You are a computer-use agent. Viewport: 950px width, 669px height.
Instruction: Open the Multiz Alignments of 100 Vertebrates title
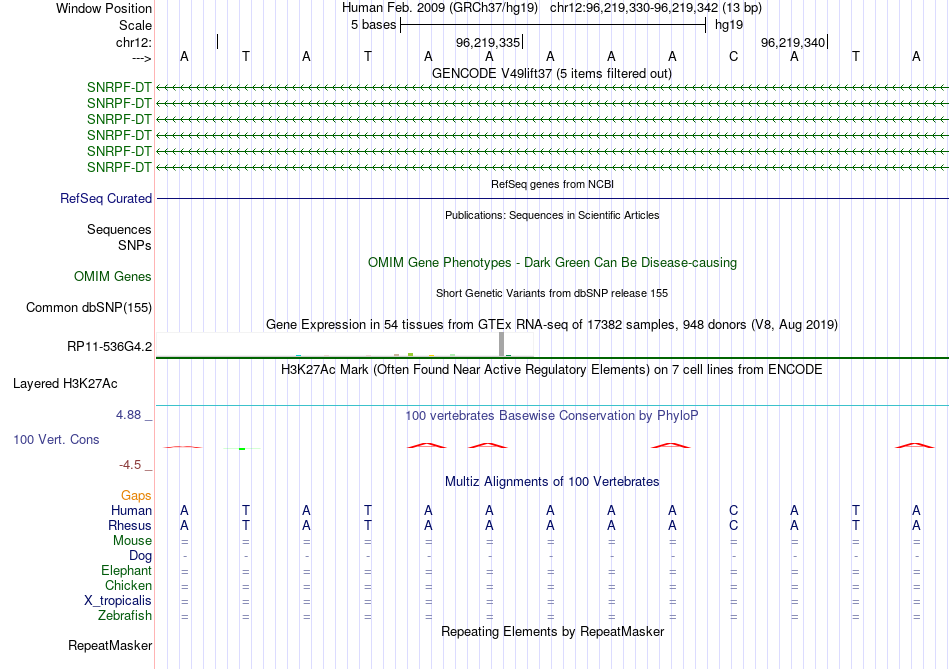click(552, 482)
